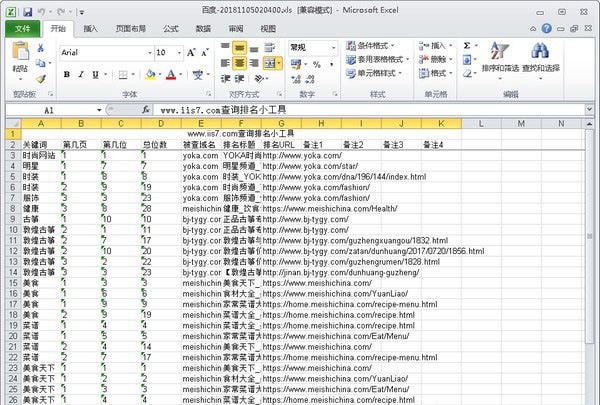Toggle Underline formatting
The width and height of the screenshot is (600, 405).
(95, 75)
